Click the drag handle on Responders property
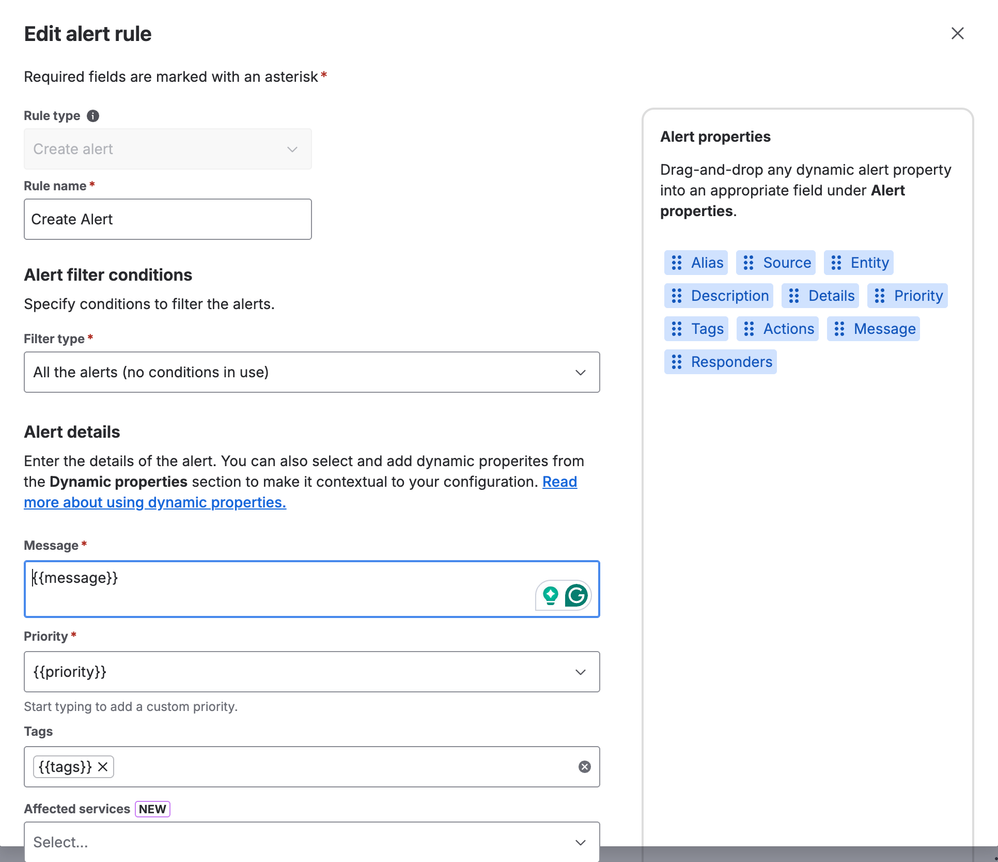 677,361
